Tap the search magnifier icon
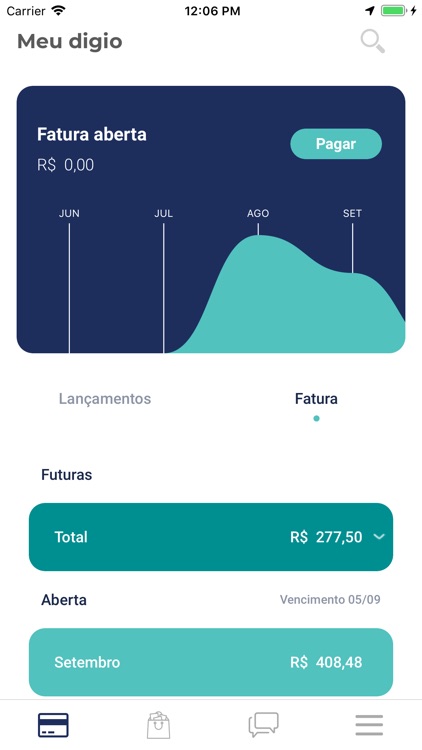The image size is (422, 750). pos(373,42)
